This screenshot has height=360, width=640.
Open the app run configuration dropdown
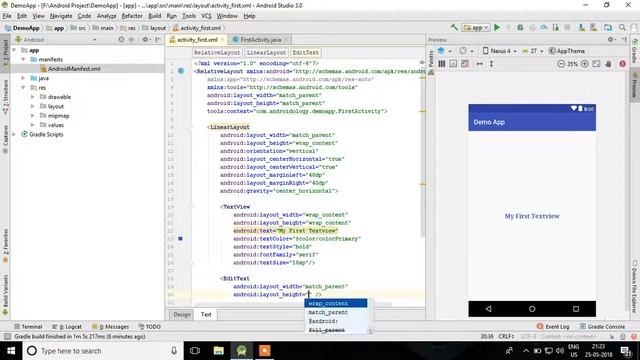tap(475, 28)
